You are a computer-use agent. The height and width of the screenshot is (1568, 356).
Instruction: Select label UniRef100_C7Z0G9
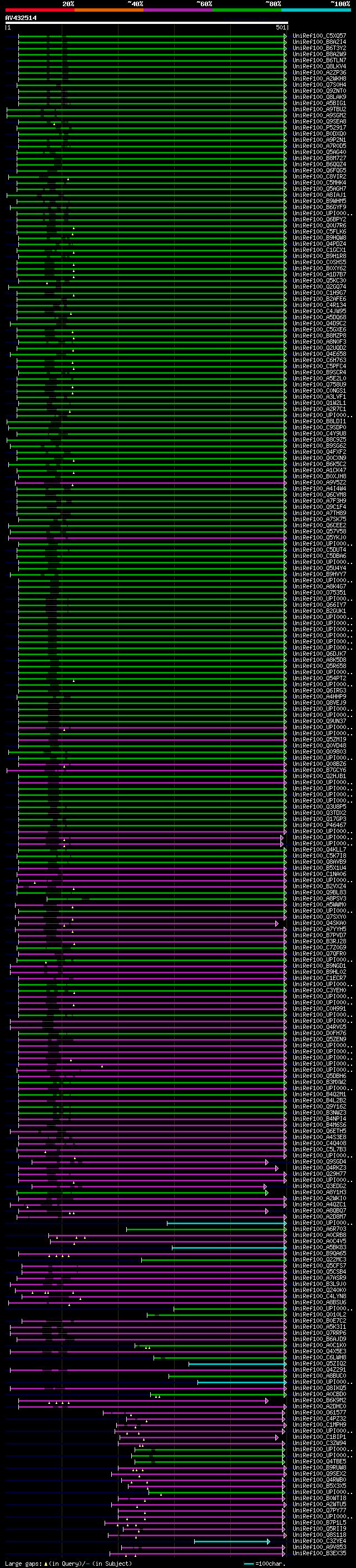(319, 947)
